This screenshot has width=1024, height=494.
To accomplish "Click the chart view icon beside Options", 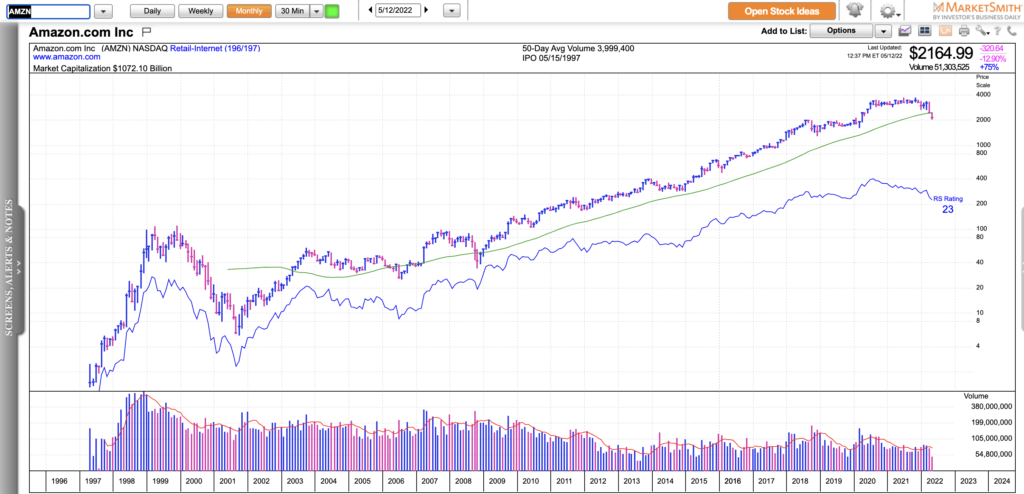I will point(905,31).
